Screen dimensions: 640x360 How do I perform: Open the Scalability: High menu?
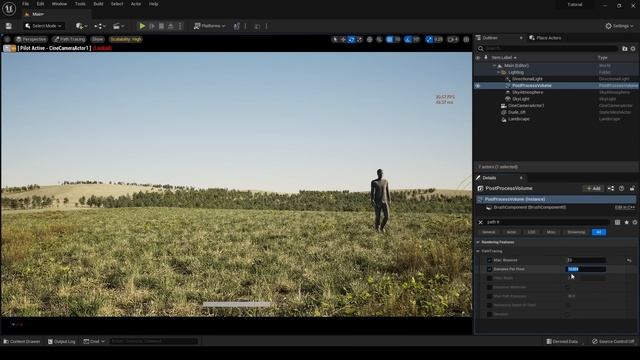[x=126, y=40]
